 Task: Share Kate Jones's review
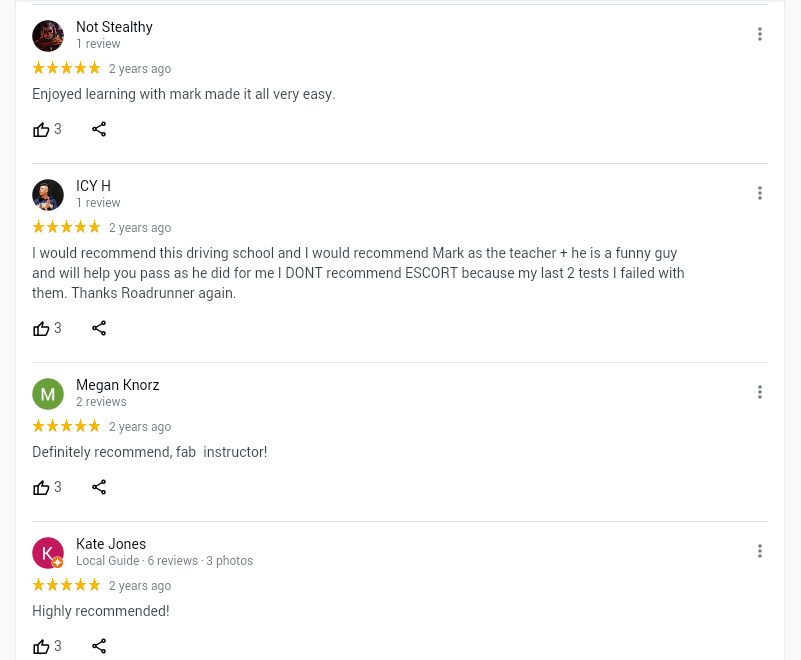(99, 646)
